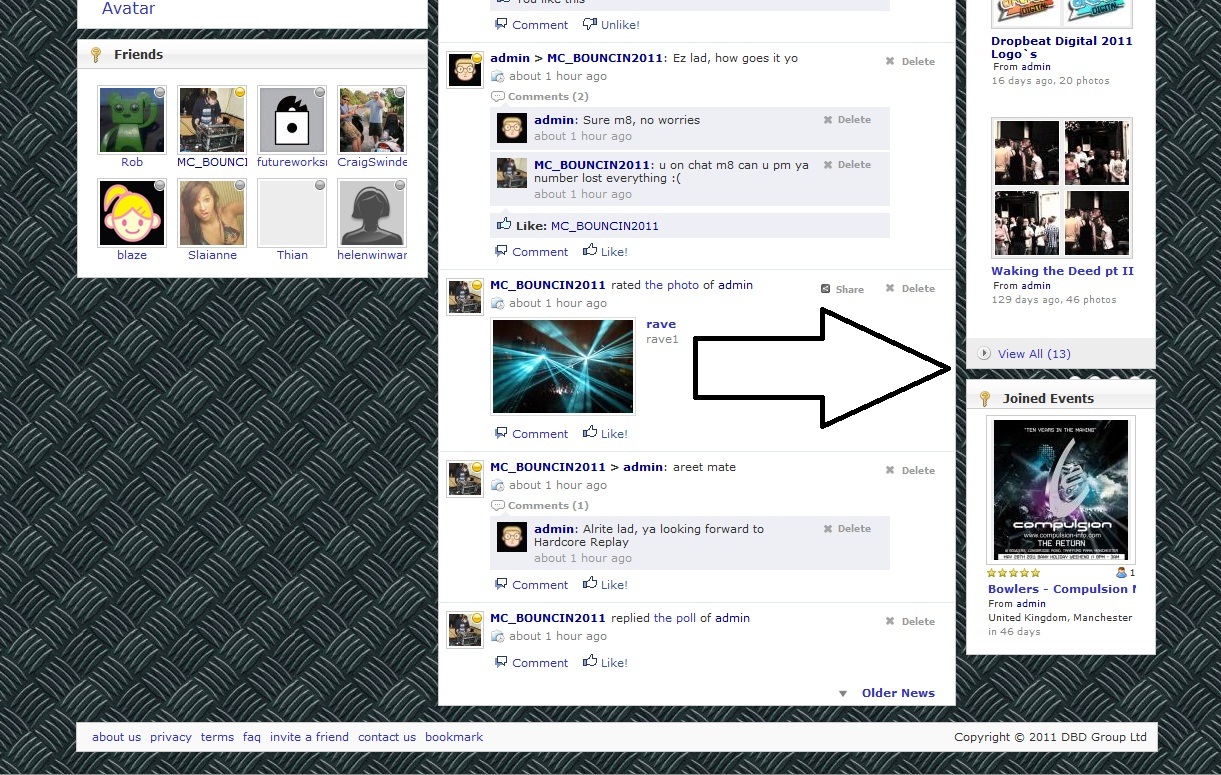Comment on the 'Ez lad, how goes it yo' post
The width and height of the screenshot is (1221, 775).
[531, 252]
